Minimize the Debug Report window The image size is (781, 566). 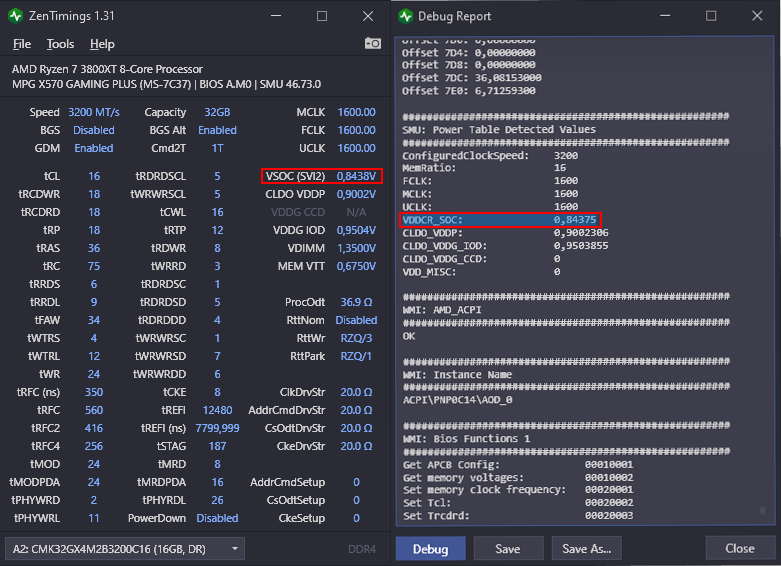tap(665, 16)
